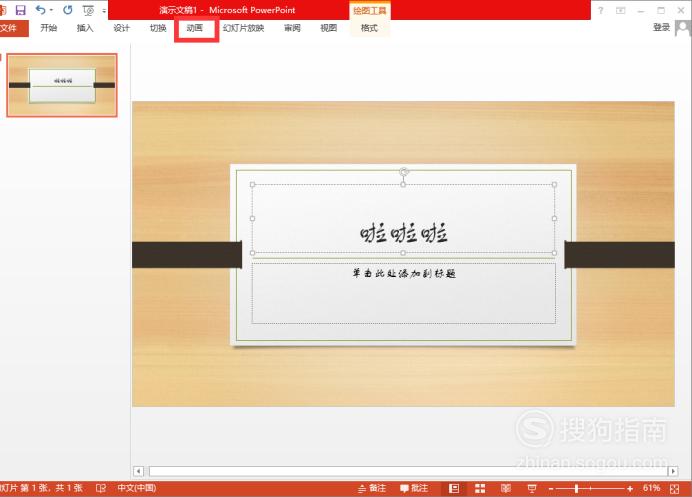This screenshot has width=692, height=497.
Task: Start Slide Show from status bar icon
Action: [532, 488]
